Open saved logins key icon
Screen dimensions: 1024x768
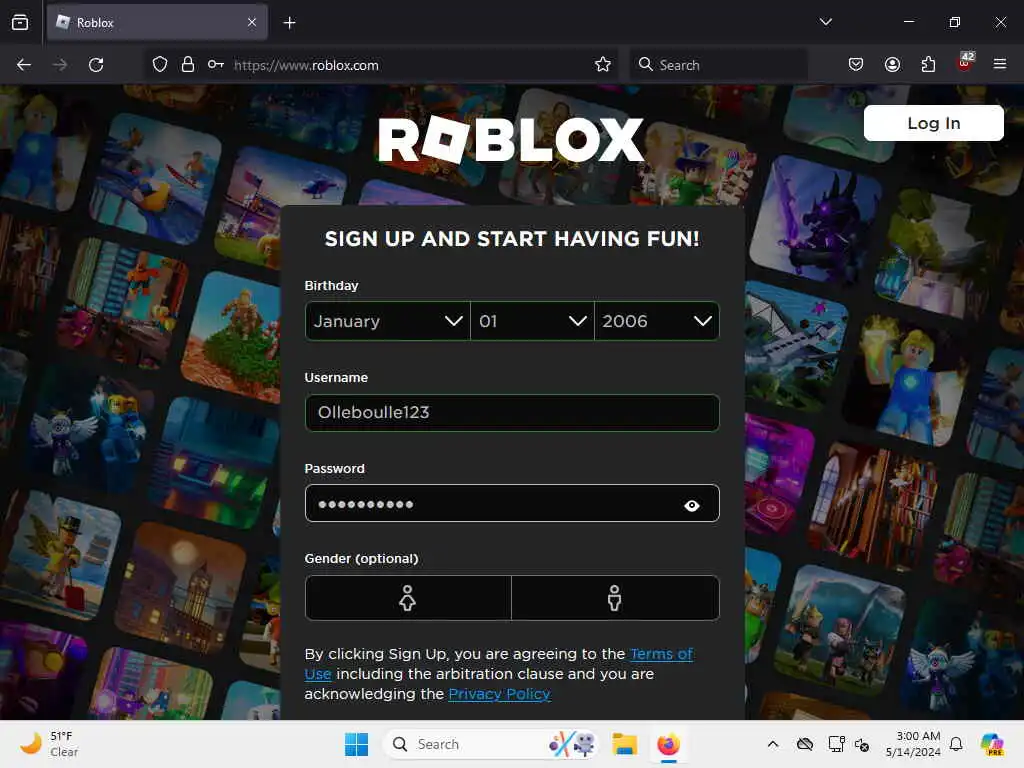(x=216, y=65)
